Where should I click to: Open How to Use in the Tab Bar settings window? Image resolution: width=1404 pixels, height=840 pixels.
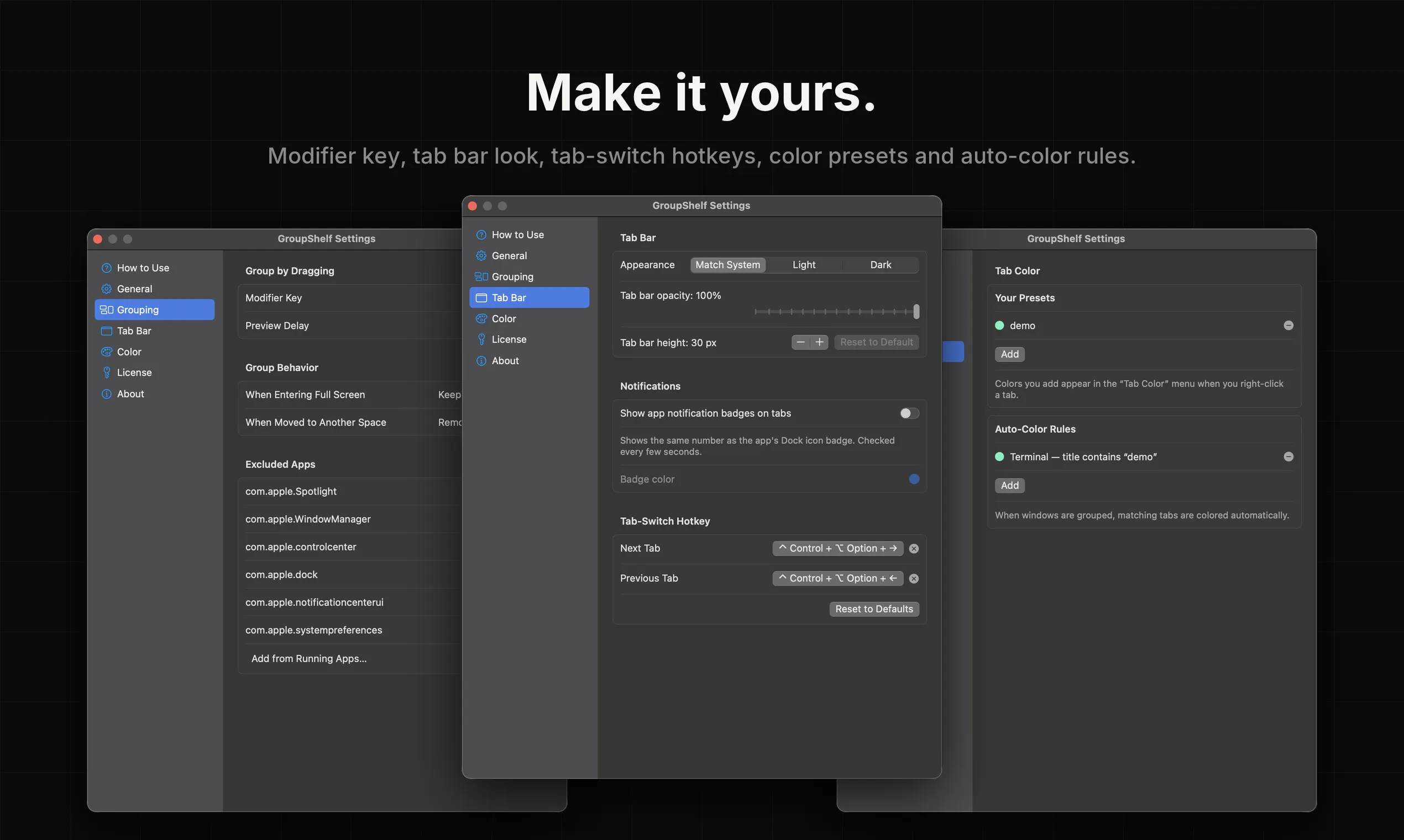tap(529, 234)
